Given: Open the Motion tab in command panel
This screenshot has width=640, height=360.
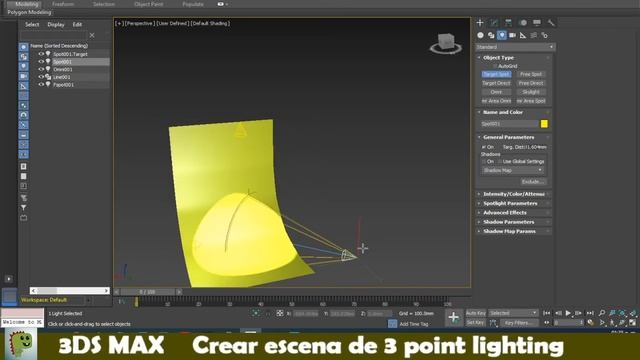Looking at the screenshot, I should coord(523,22).
